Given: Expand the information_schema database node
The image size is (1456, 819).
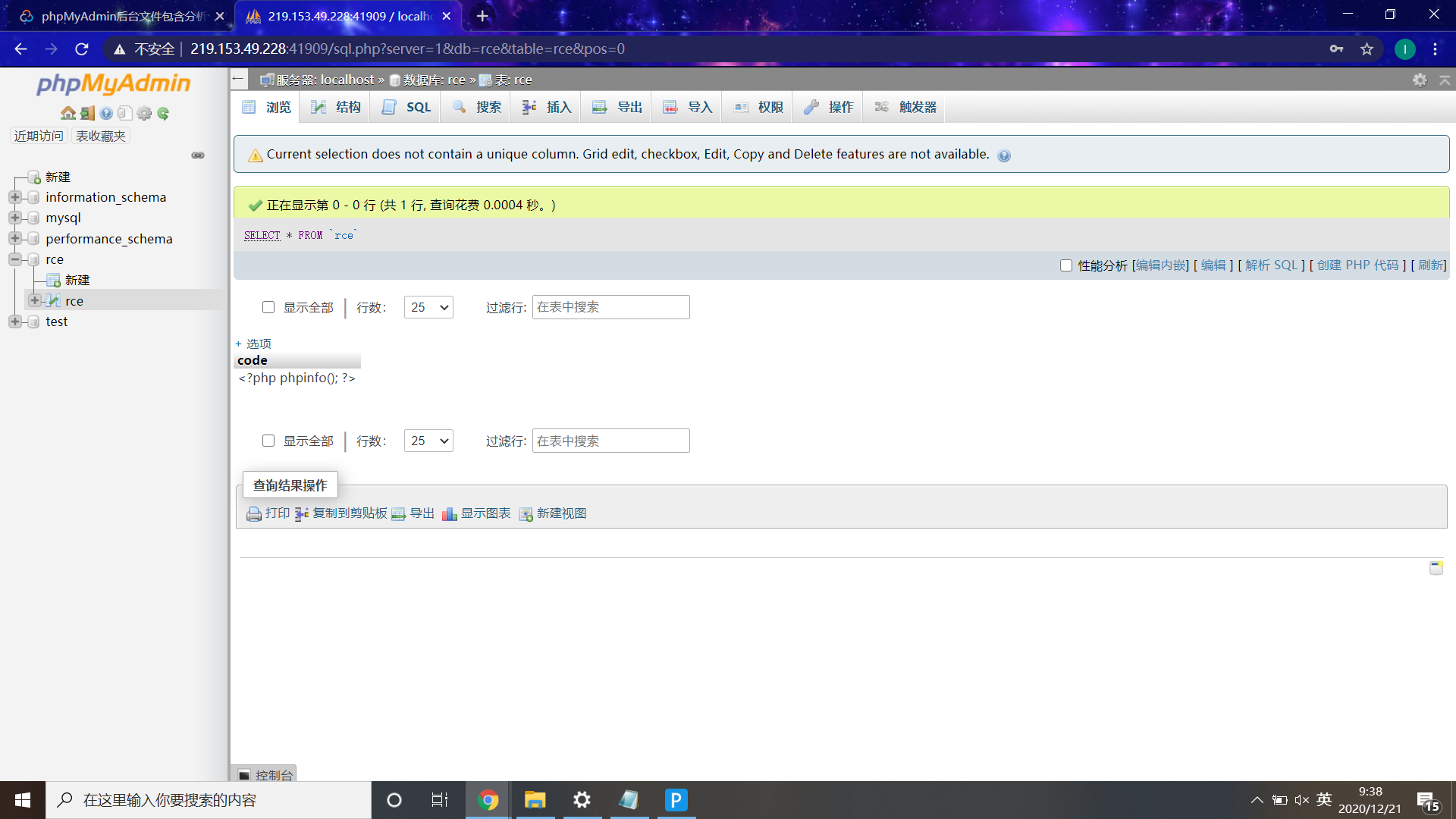Looking at the screenshot, I should [x=14, y=197].
